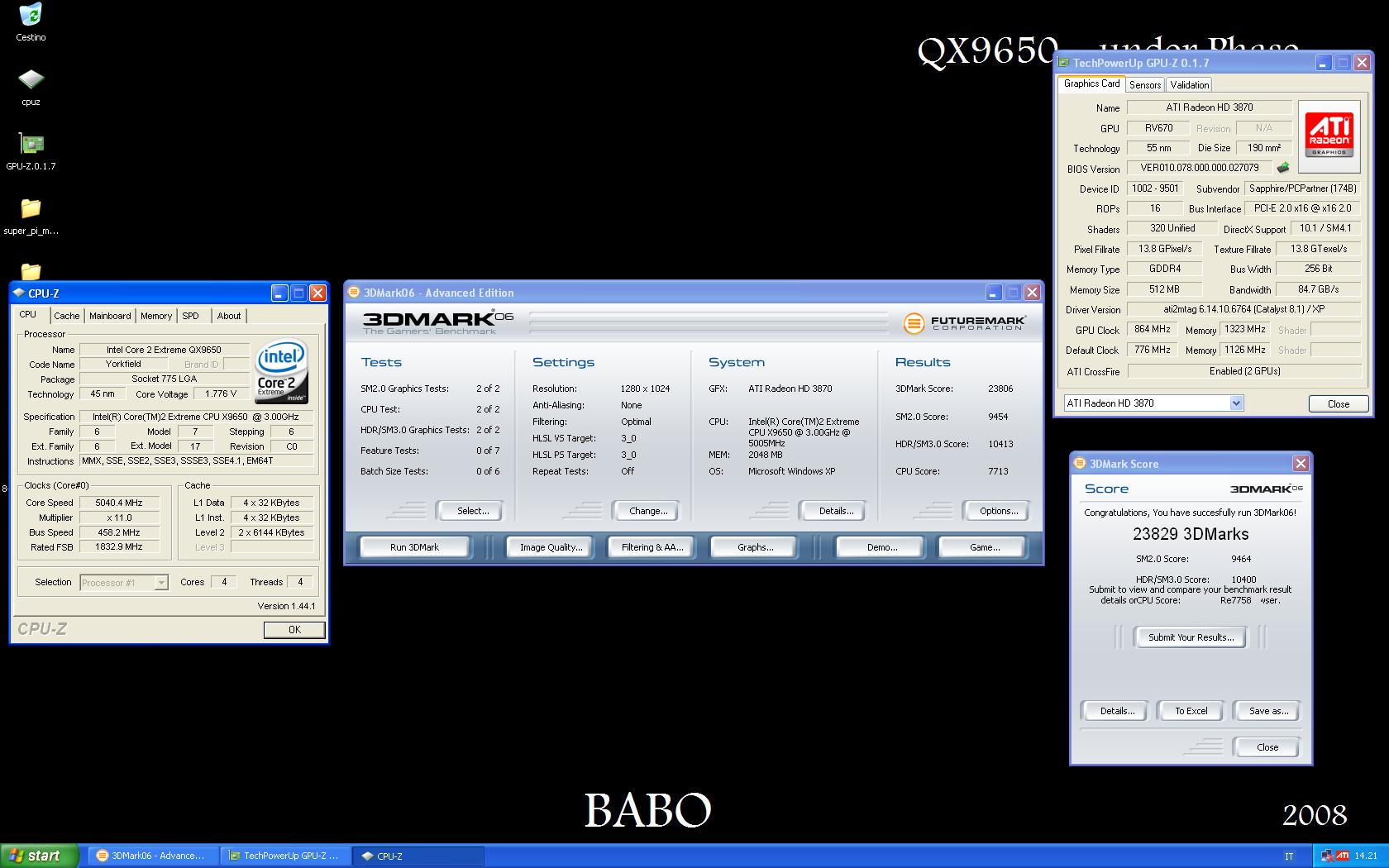The width and height of the screenshot is (1389, 868).
Task: Click the 3DMark Score value 23806
Action: click(x=1001, y=389)
